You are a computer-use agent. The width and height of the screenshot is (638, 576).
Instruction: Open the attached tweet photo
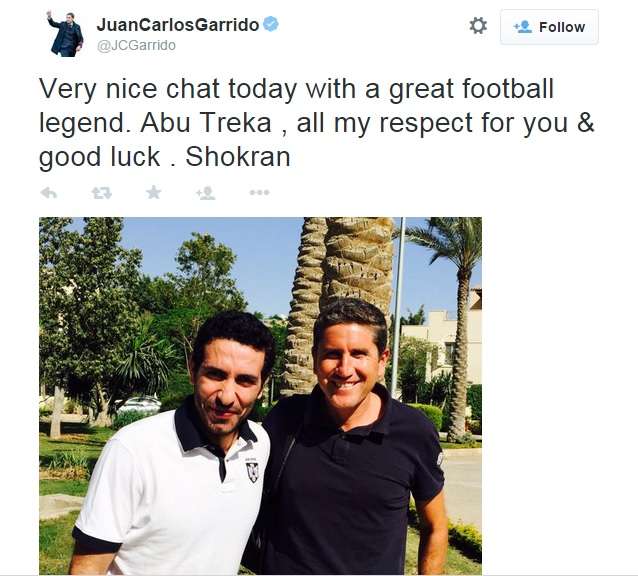[260, 396]
